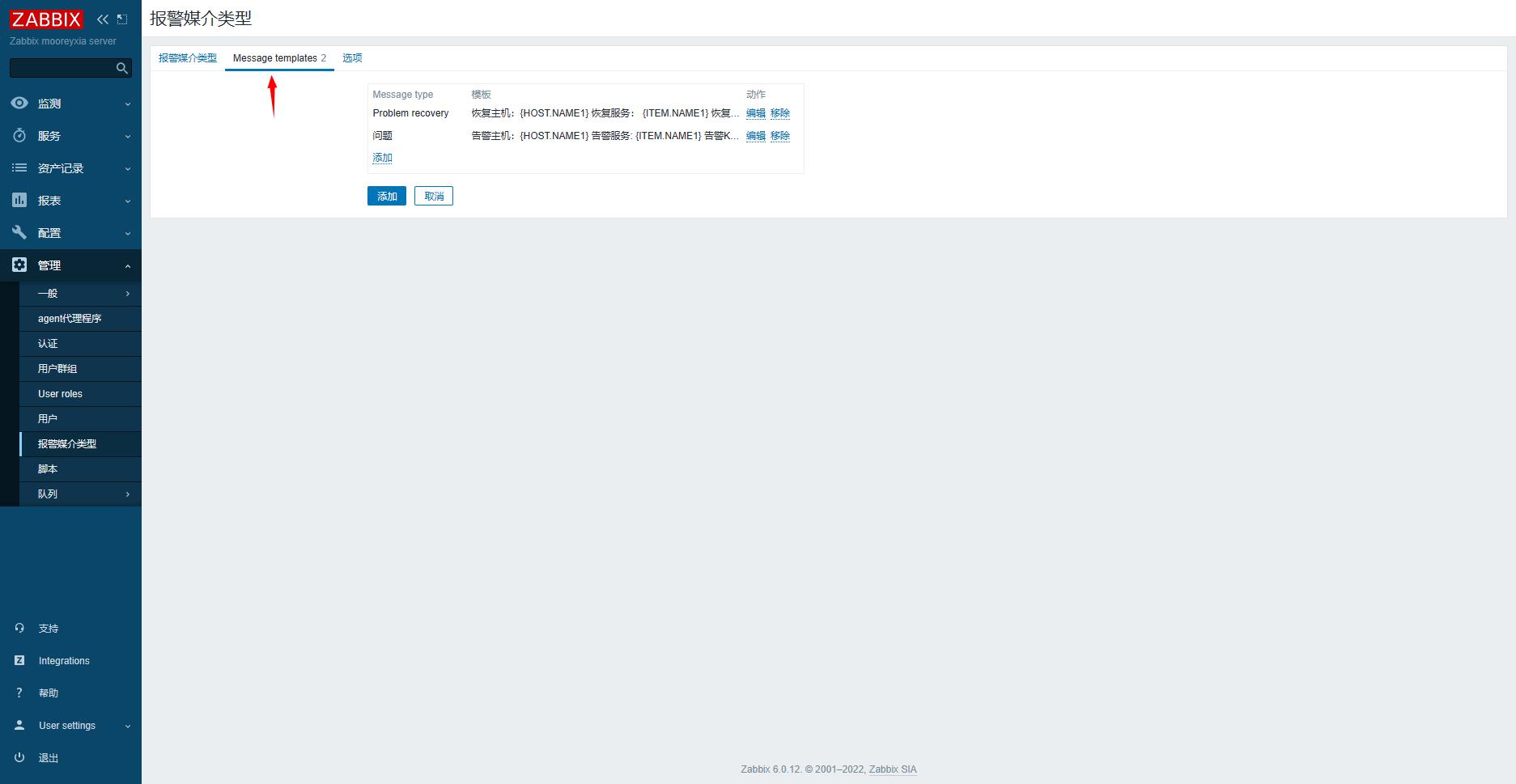Open the 队列 submenu item
The width and height of the screenshot is (1516, 784).
pos(80,494)
